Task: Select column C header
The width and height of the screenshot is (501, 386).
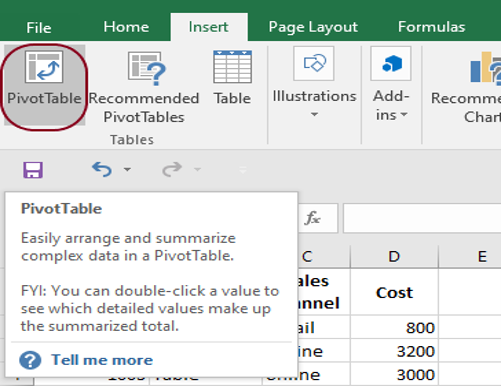Action: 323,257
